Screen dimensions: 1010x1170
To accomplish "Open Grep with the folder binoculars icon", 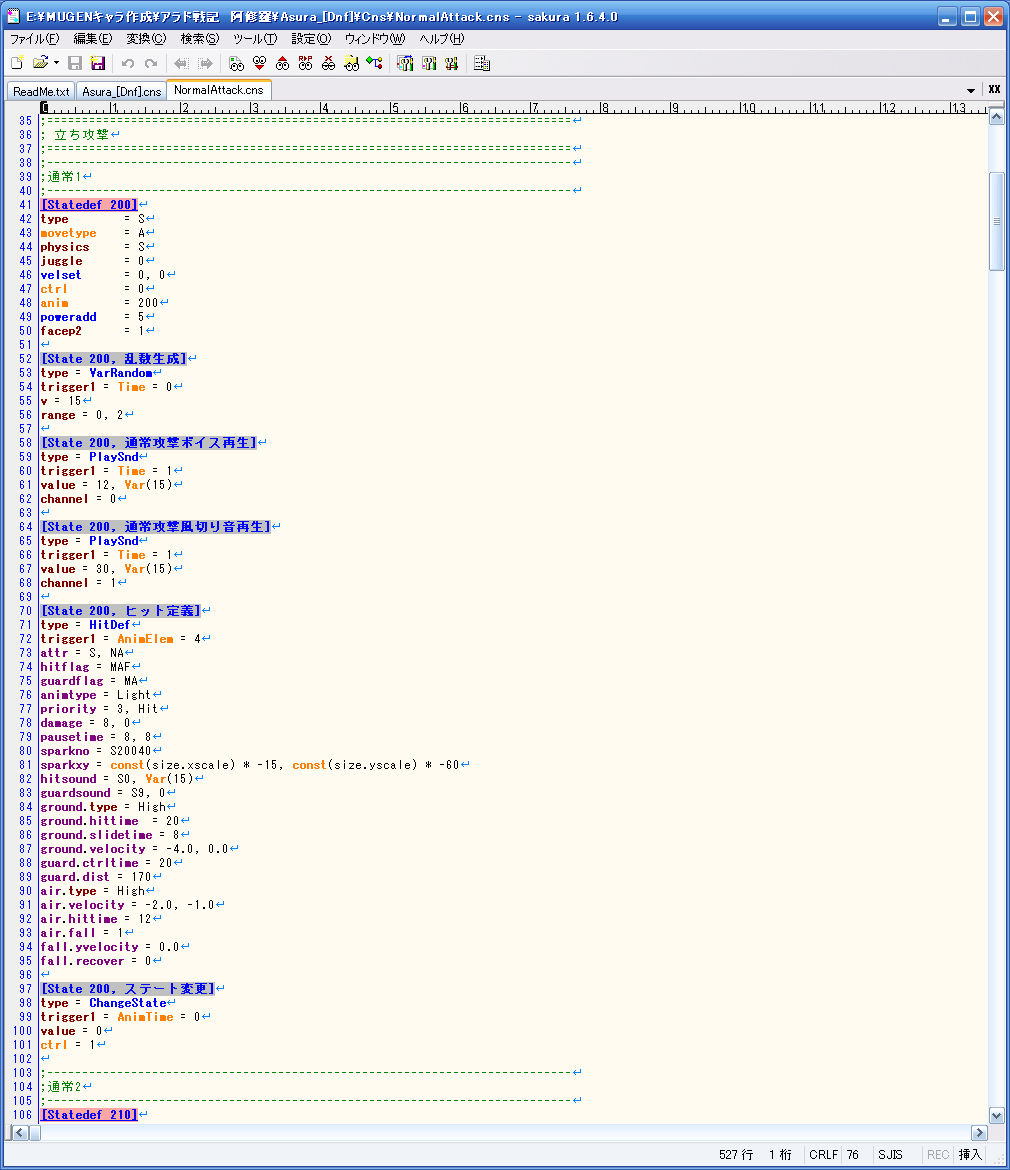I will click(x=351, y=63).
